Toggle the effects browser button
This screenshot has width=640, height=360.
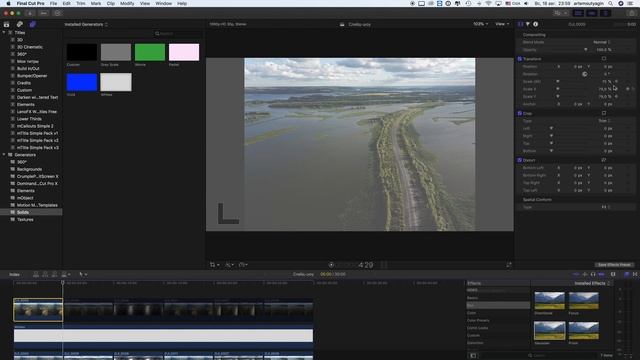click(x=627, y=274)
